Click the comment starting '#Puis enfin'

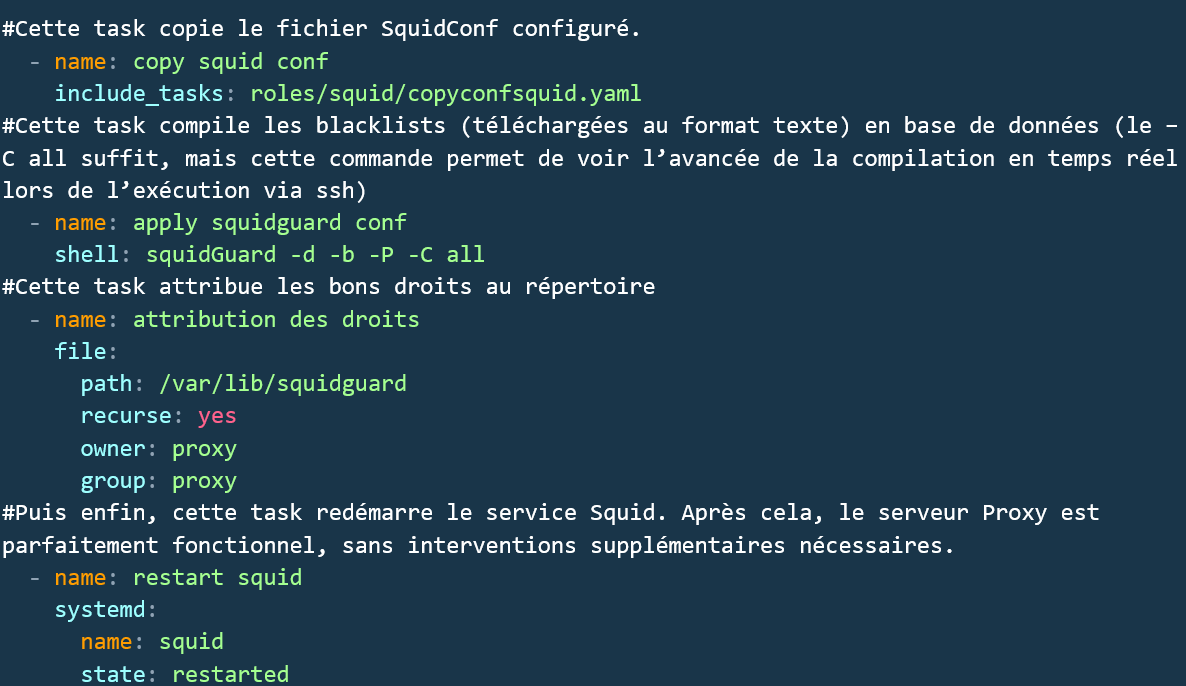pyautogui.click(x=550, y=513)
